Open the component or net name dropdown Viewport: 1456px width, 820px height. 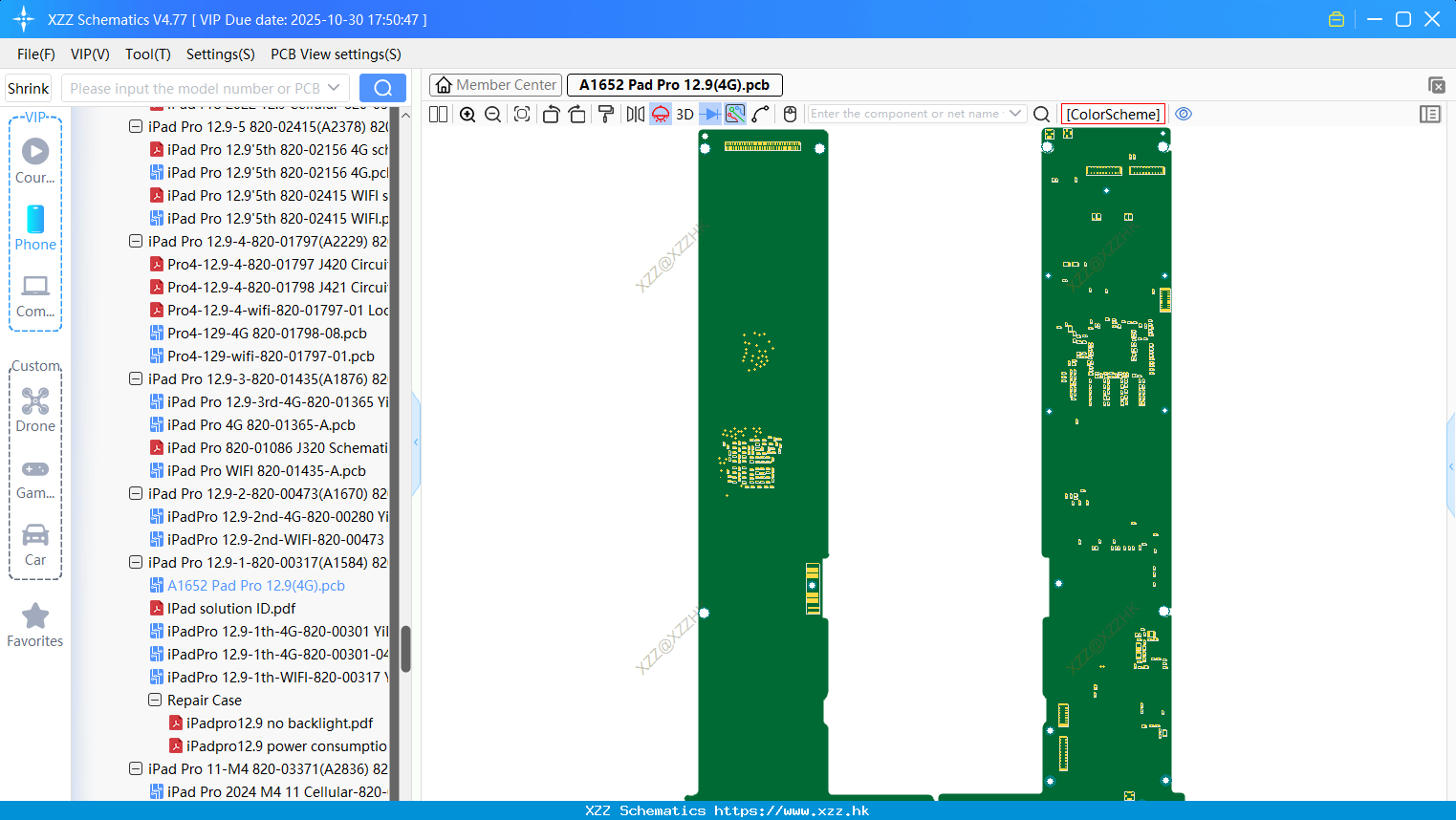(1015, 114)
